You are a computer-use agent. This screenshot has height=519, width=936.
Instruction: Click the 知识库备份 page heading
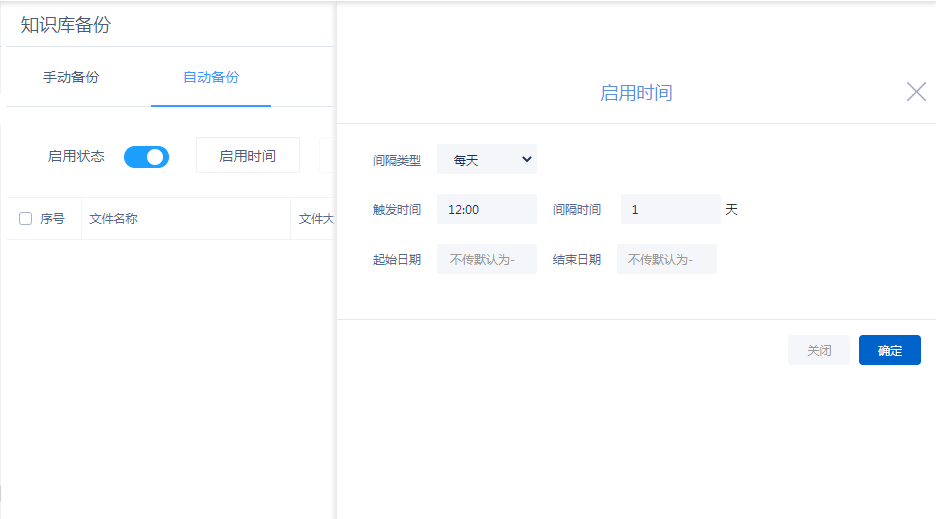[x=66, y=25]
